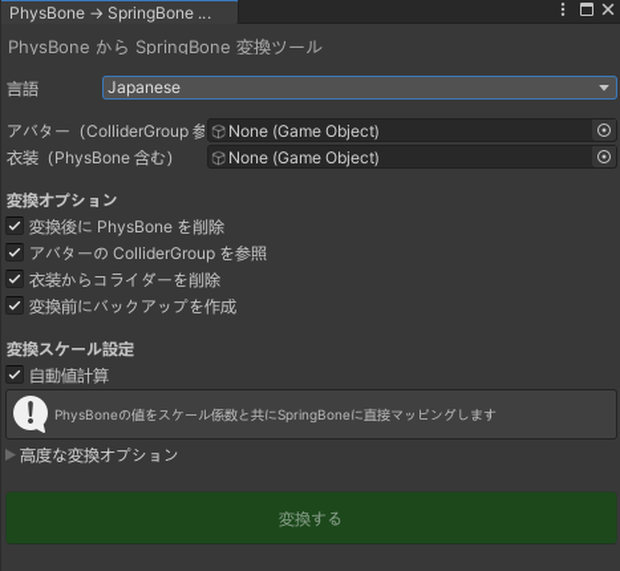Open the object picker for the 衣装 field
This screenshot has height=571, width=620.
(x=604, y=157)
